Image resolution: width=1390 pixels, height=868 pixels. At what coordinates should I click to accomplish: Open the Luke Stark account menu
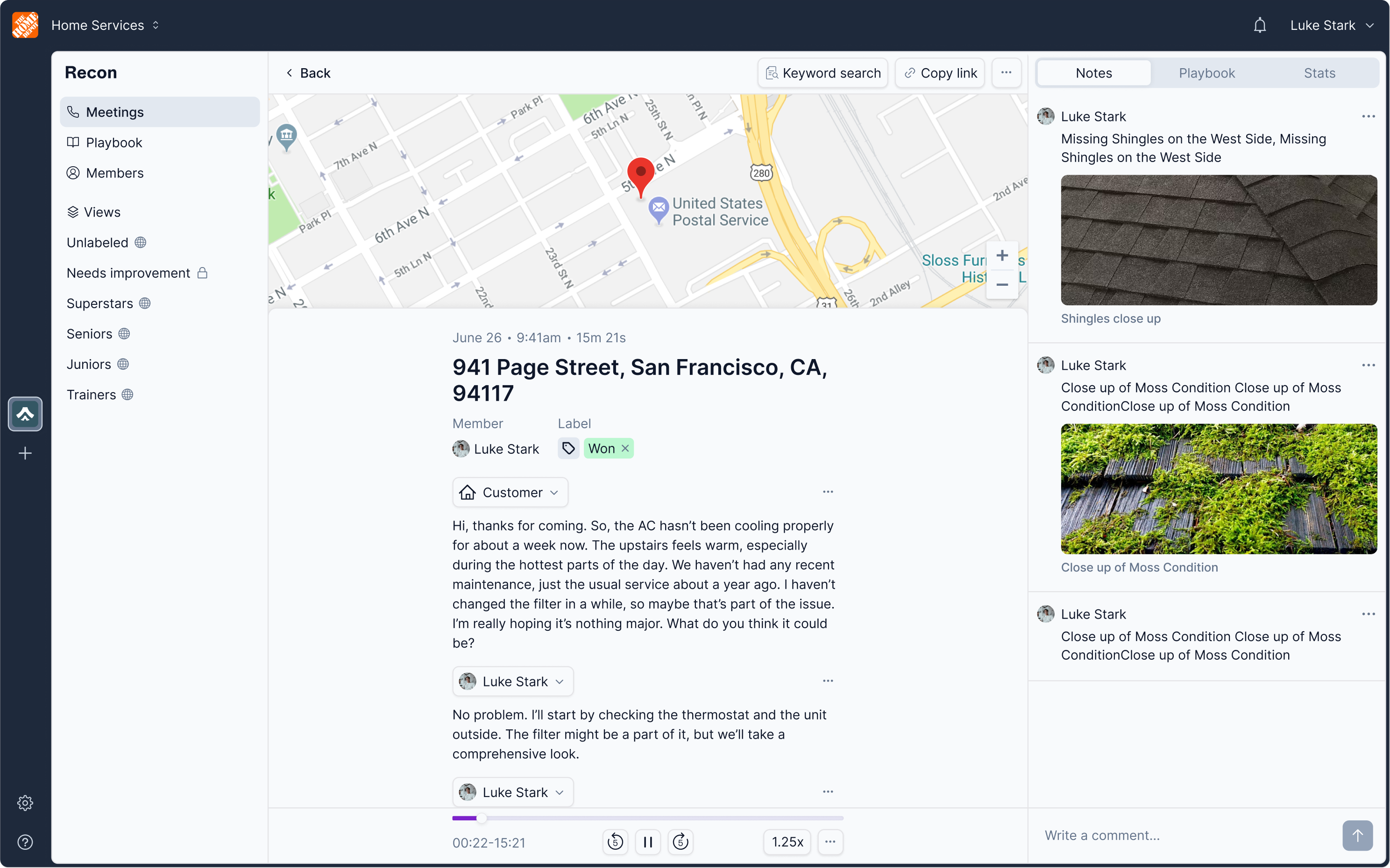point(1332,25)
